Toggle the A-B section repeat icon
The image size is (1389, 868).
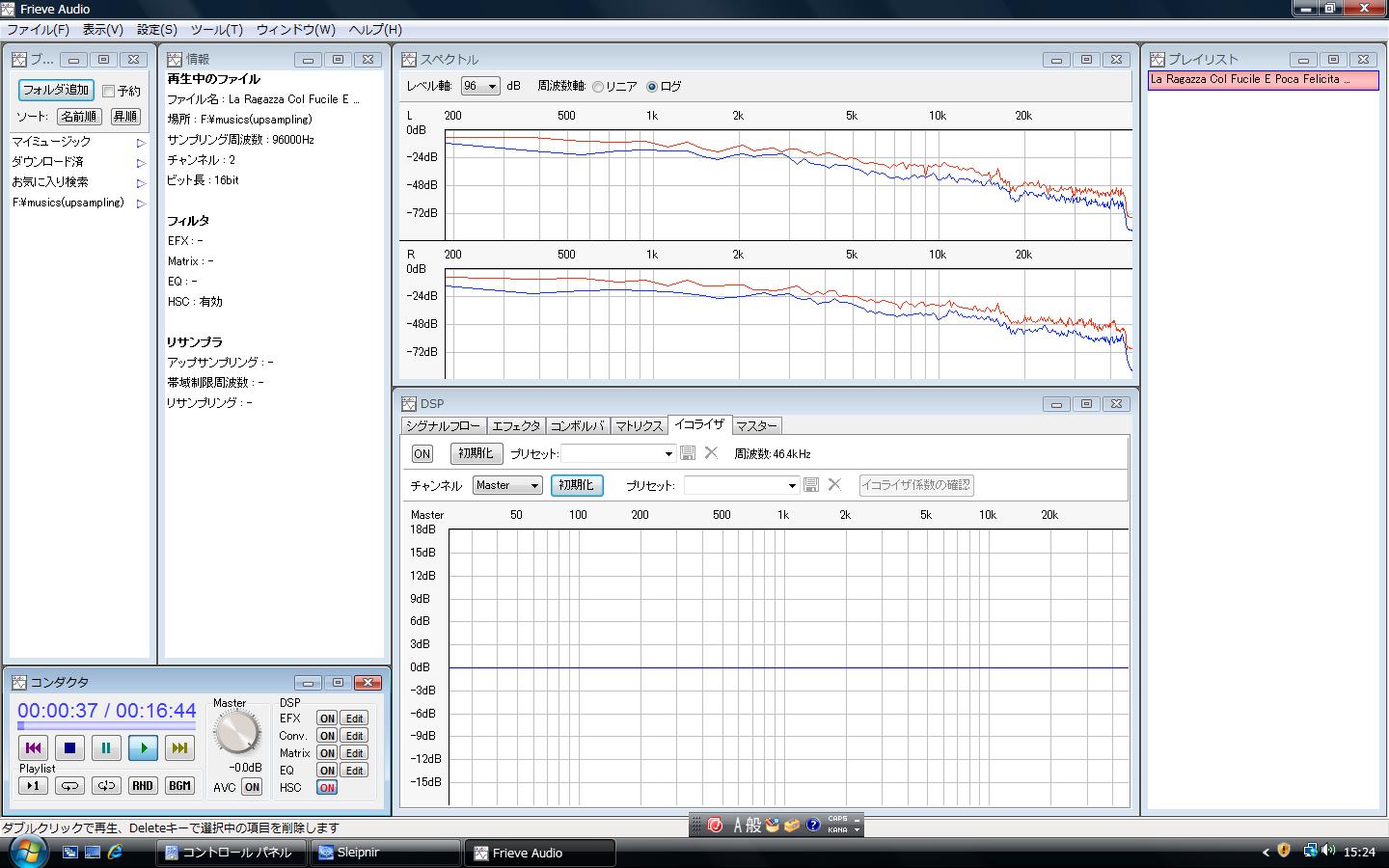pos(106,785)
